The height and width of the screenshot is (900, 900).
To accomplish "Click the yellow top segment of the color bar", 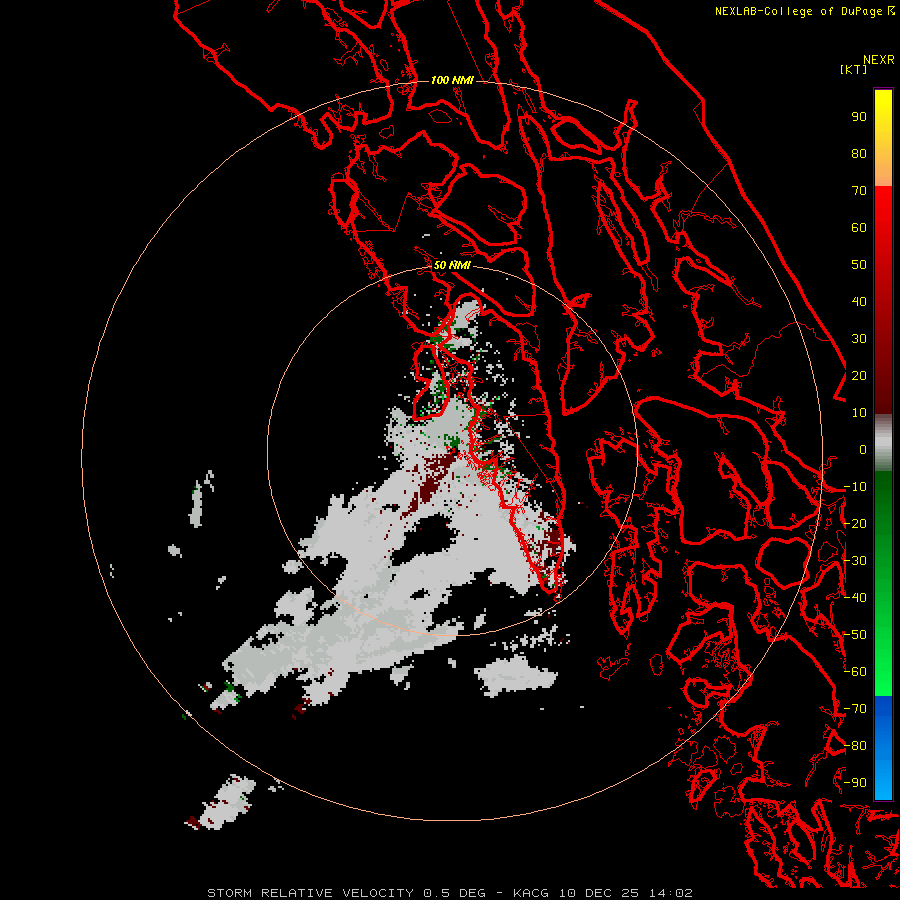I will (x=883, y=123).
